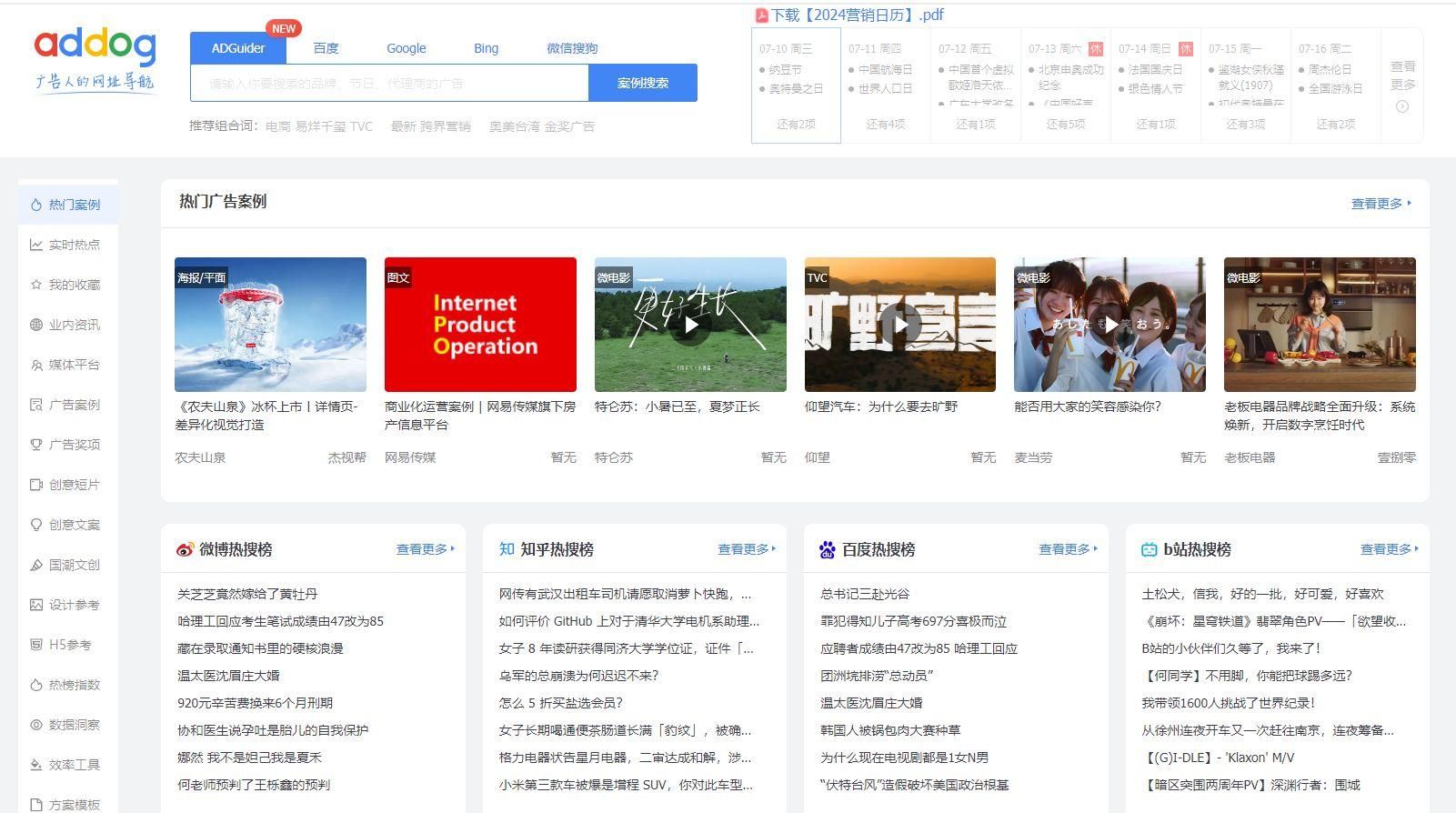This screenshot has width=1456, height=813.
Task: Click the 广告案例 sidebar icon
Action: point(36,405)
